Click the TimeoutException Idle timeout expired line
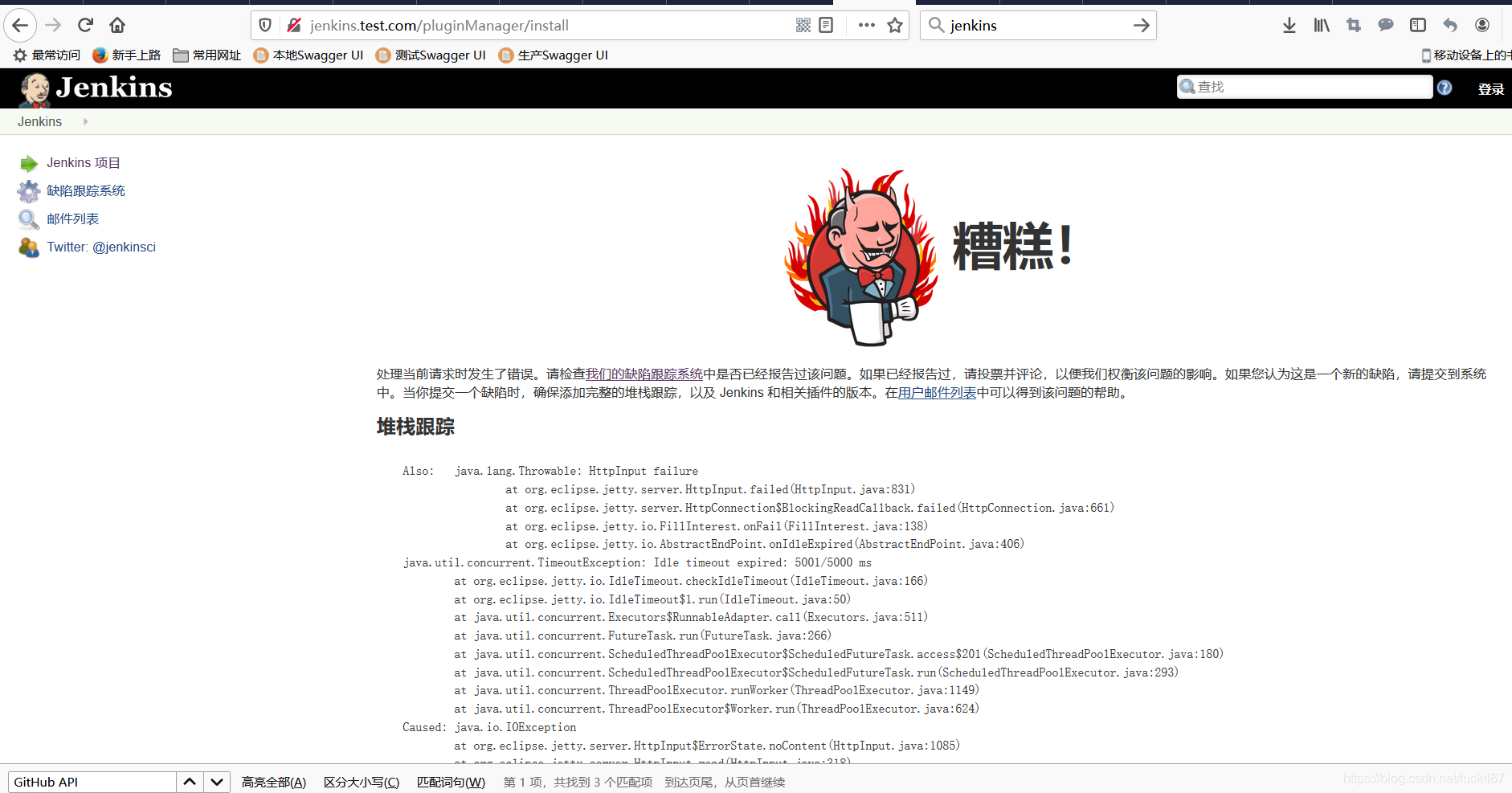 [x=637, y=563]
